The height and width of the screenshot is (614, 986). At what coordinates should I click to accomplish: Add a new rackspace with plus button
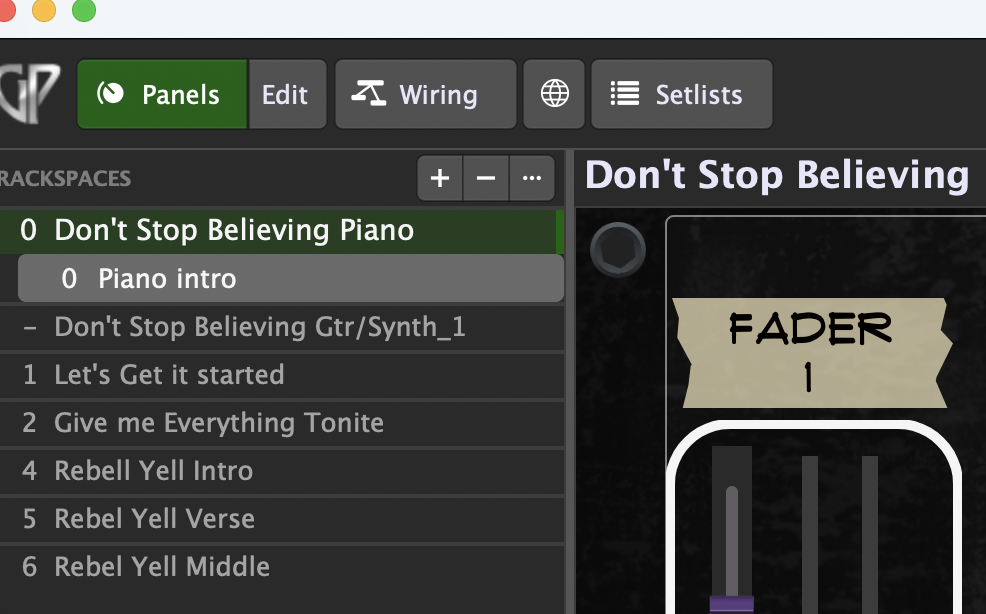click(x=439, y=179)
